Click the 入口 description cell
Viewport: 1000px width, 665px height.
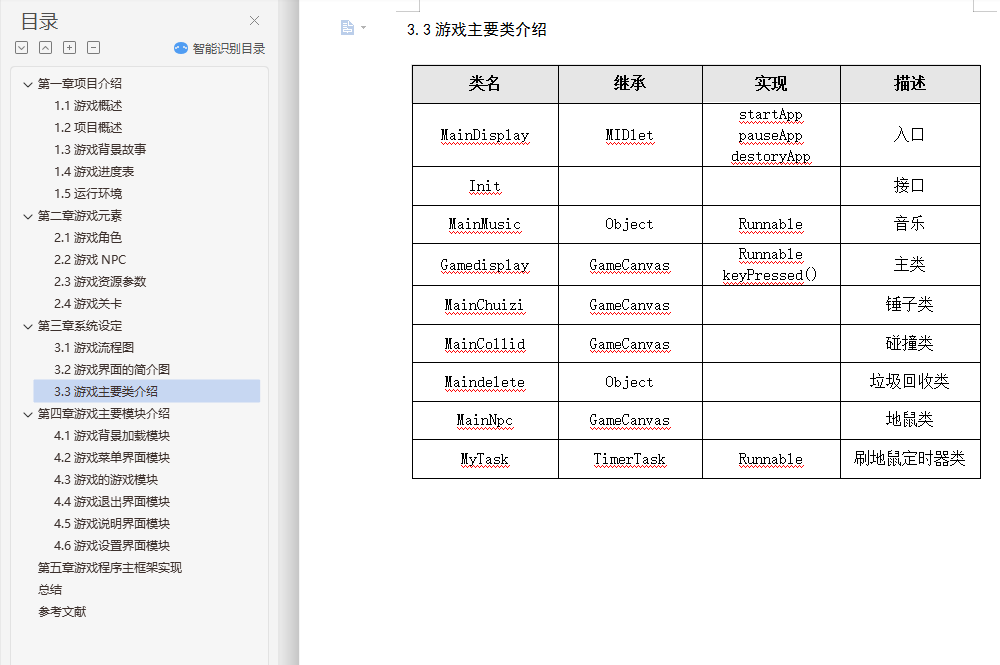click(x=910, y=135)
